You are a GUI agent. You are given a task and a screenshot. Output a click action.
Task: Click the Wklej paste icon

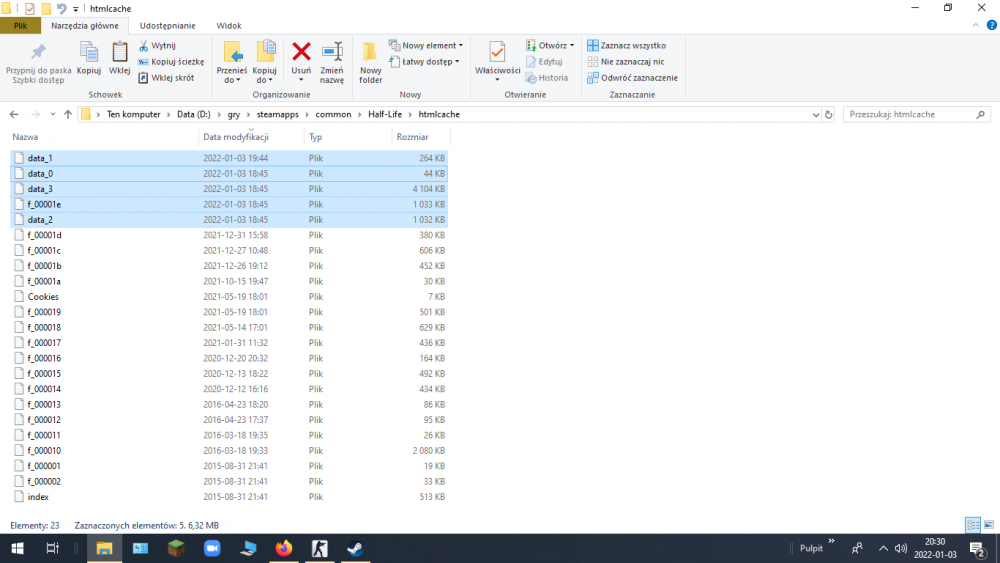coord(119,58)
